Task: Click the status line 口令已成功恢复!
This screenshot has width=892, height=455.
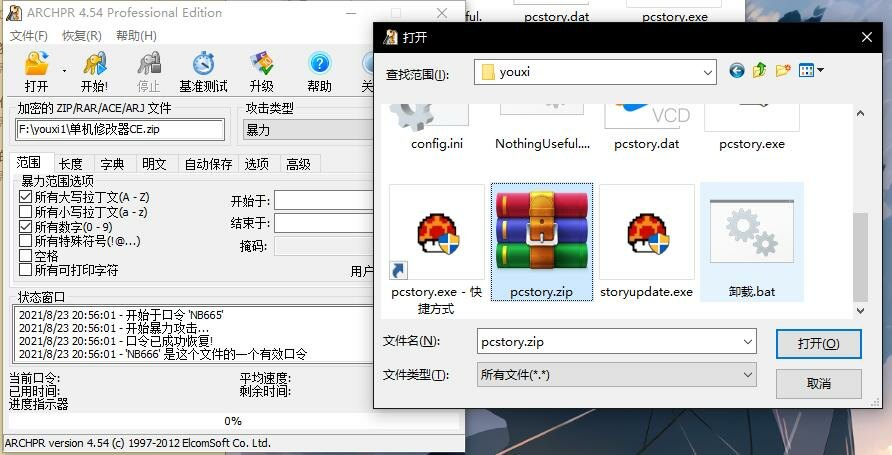Action: (116, 341)
